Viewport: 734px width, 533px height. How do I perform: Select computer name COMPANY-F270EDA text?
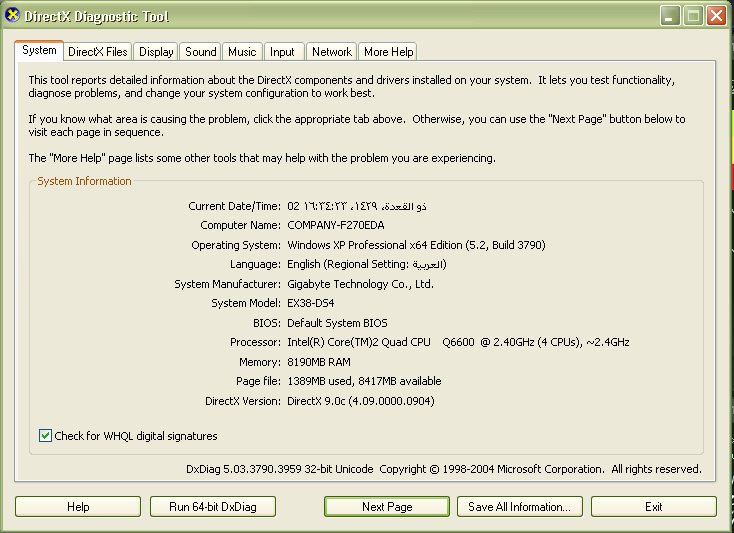336,226
